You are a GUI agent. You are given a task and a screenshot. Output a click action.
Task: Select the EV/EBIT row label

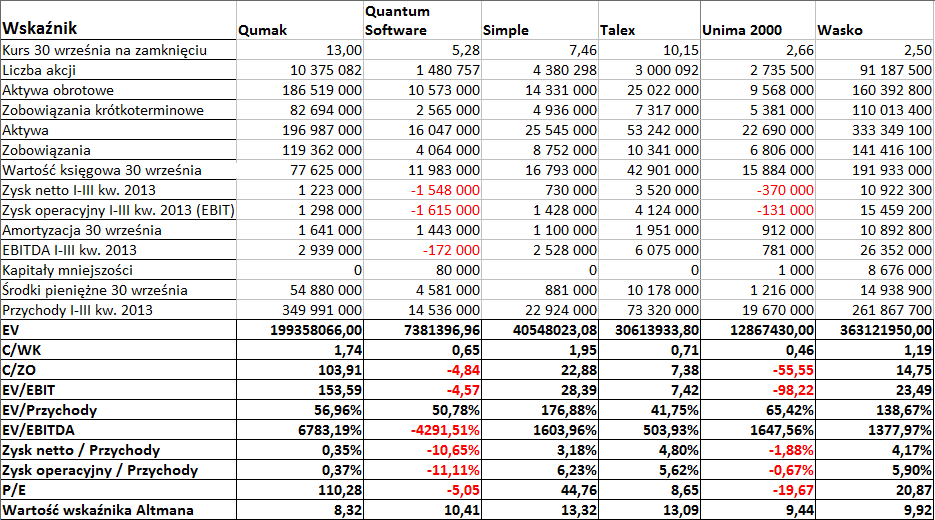[x=28, y=390]
